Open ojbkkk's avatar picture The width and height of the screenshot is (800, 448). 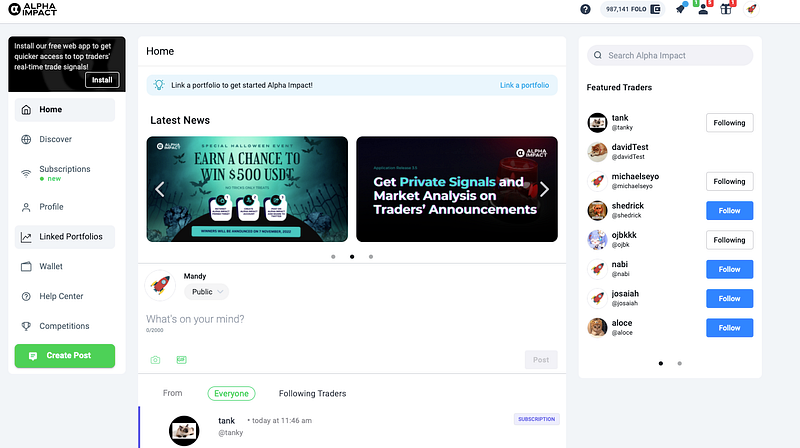click(x=597, y=240)
